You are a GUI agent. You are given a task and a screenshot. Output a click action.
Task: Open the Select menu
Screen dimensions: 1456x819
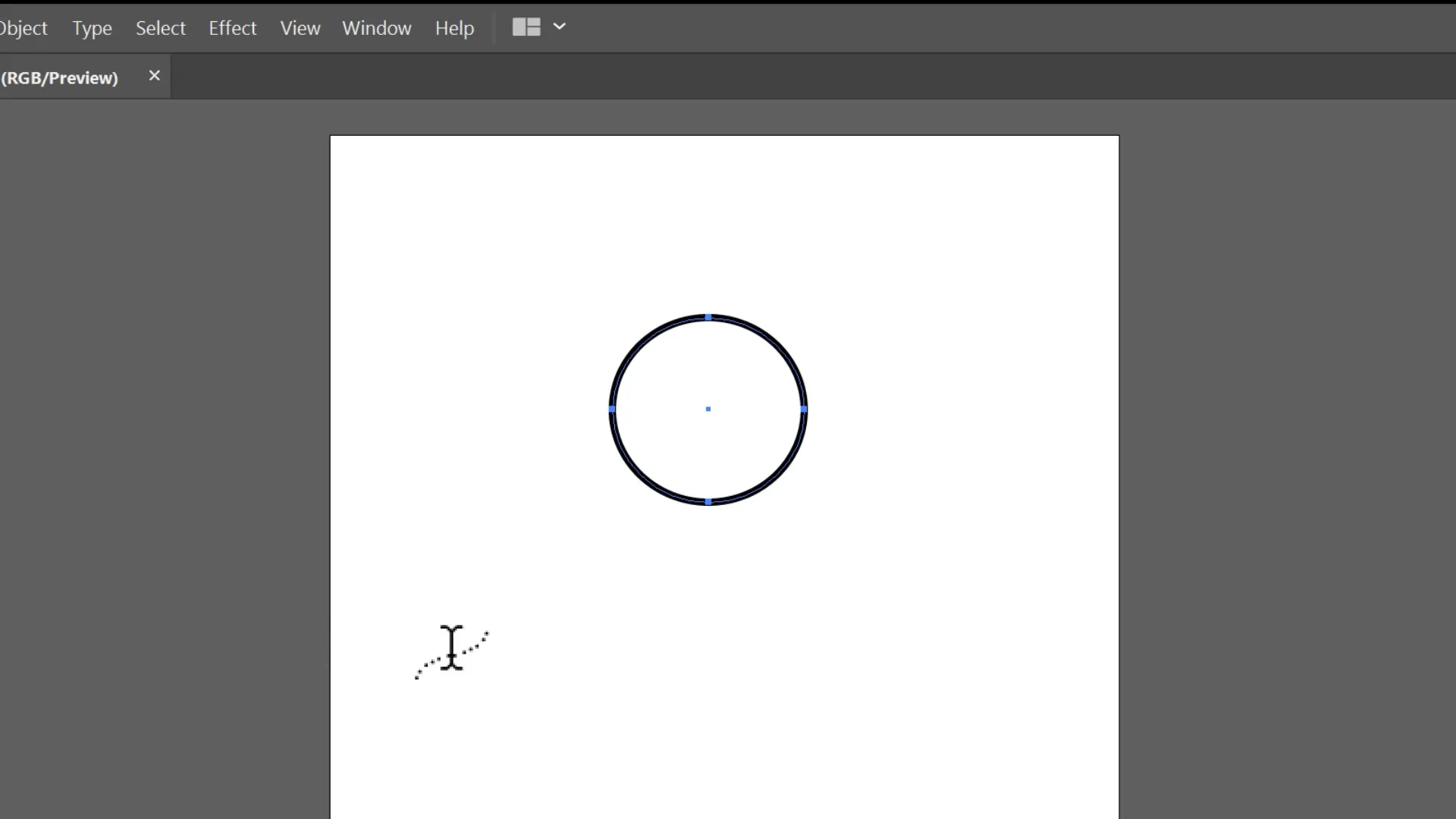[x=160, y=27]
